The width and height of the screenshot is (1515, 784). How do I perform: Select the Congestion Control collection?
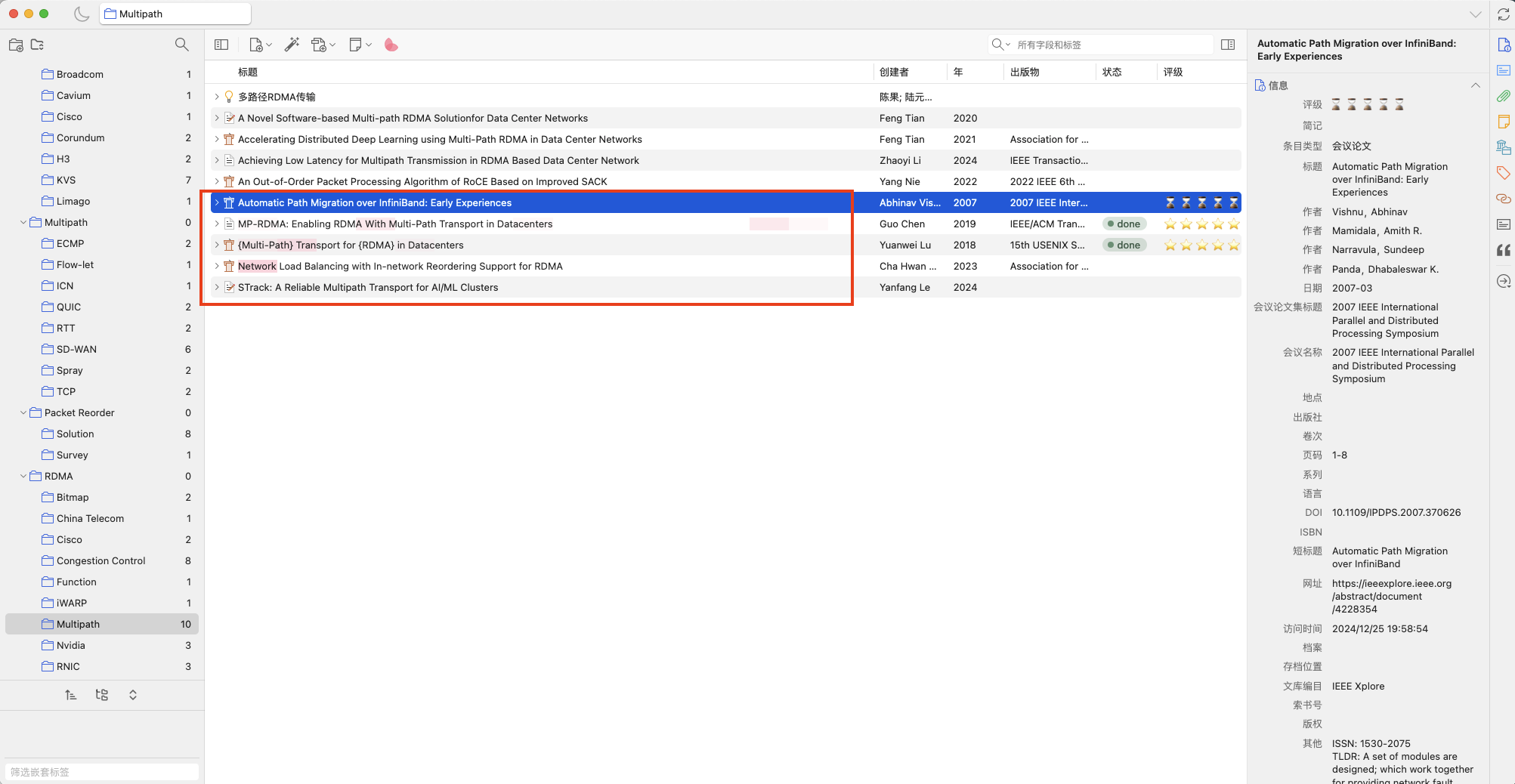point(102,560)
